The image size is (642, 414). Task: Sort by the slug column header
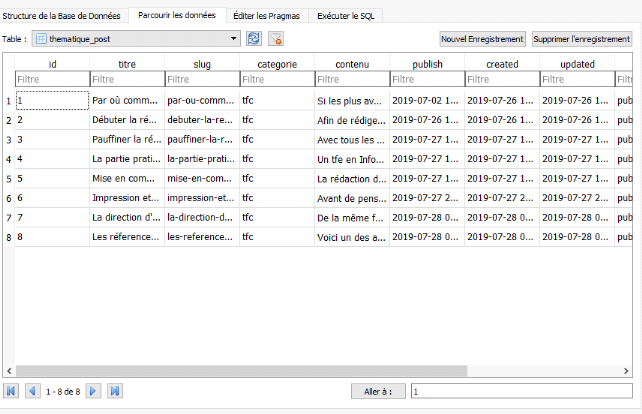202,64
